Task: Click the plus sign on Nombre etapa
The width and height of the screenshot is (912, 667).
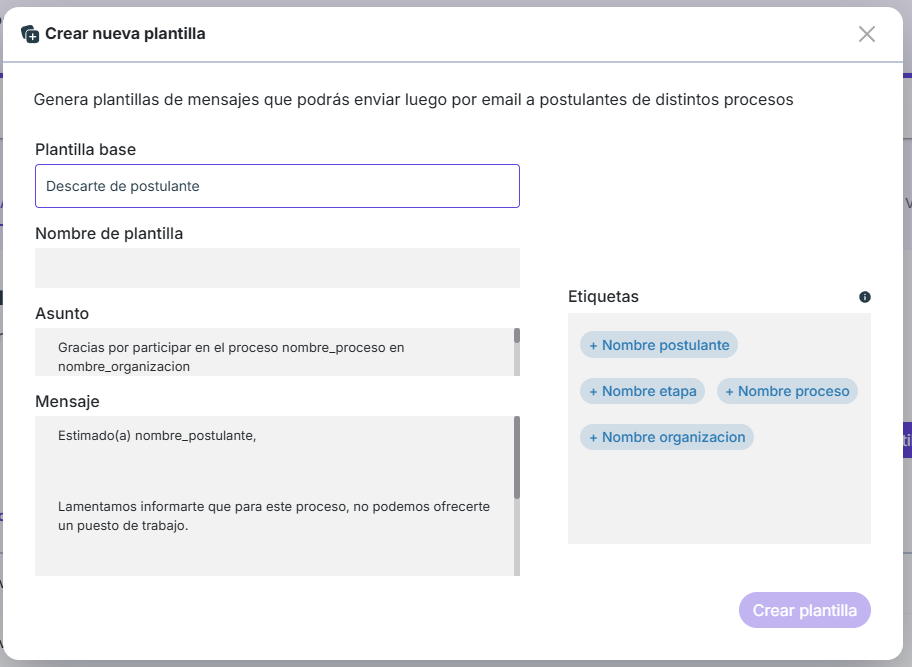Action: 593,392
